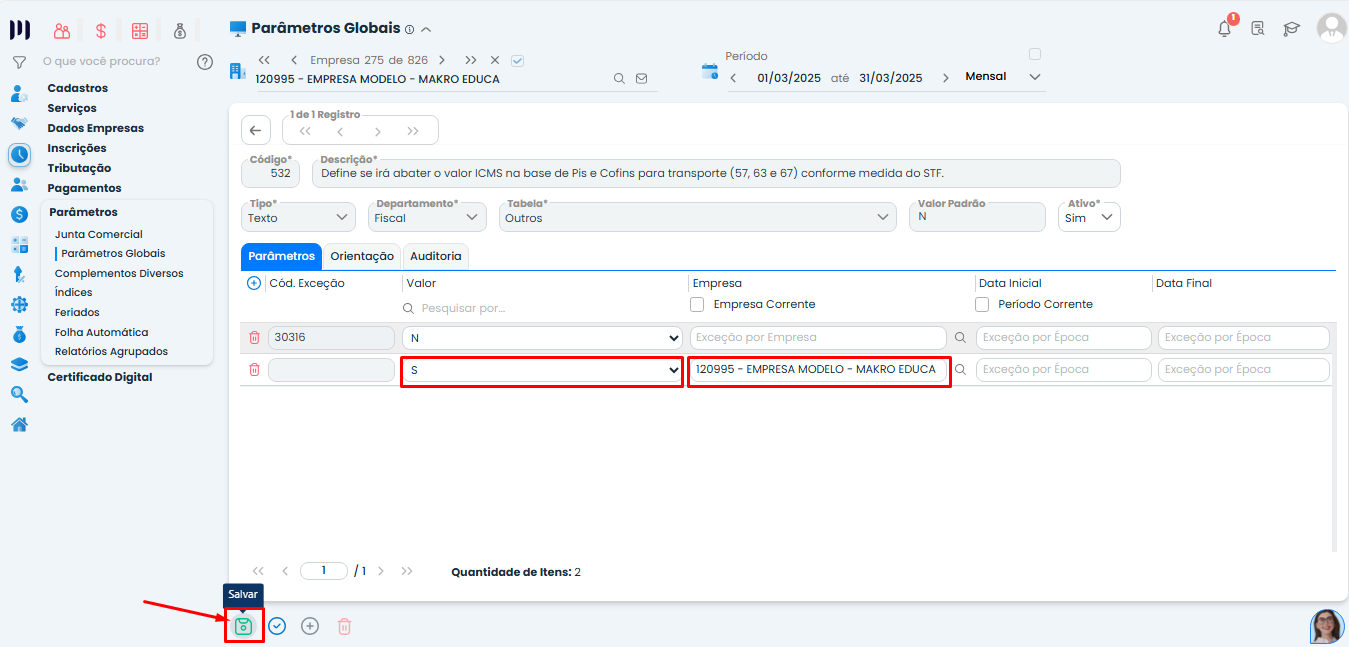The width and height of the screenshot is (1349, 647).
Task: Search company for the S row exception
Action: pos(961,370)
